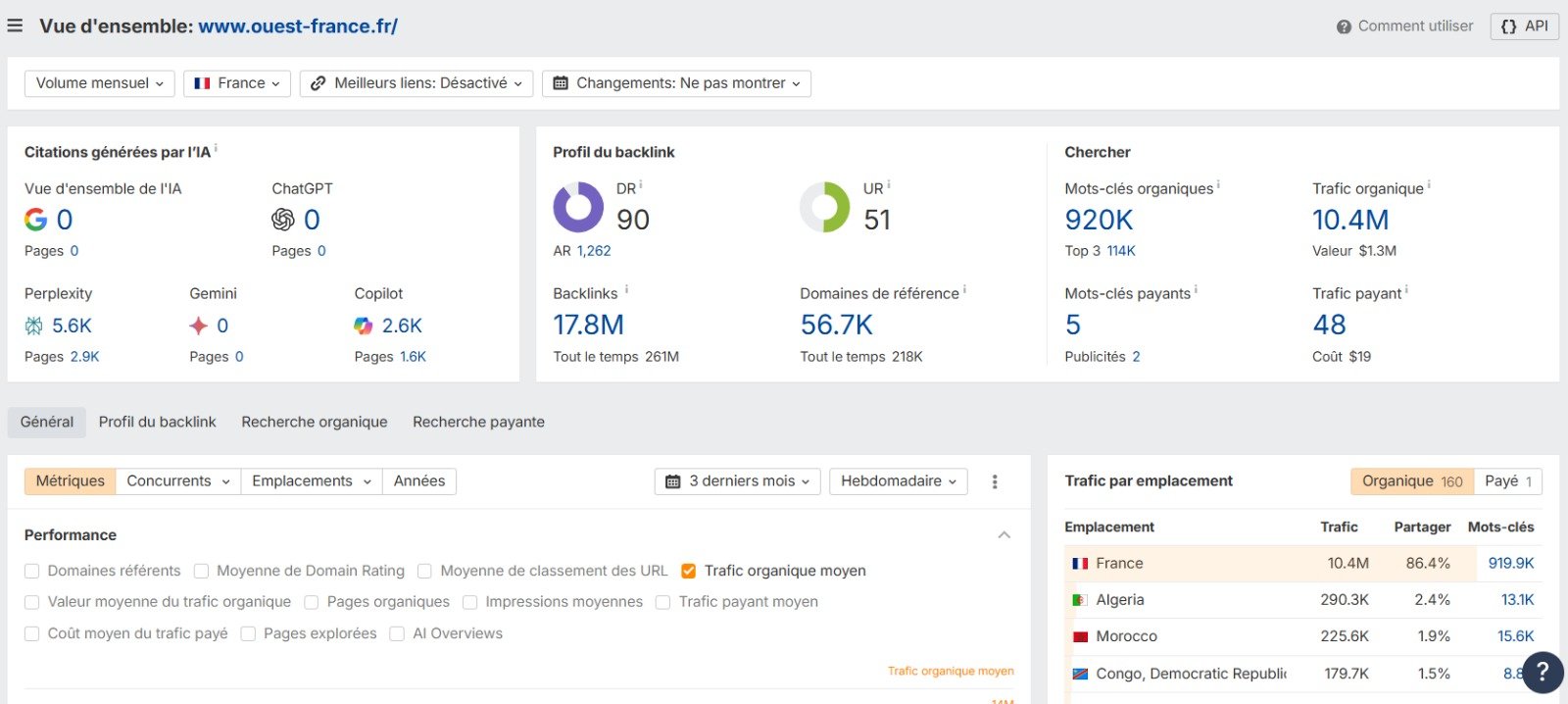Click the API button
1568x704 pixels.
coord(1524,26)
